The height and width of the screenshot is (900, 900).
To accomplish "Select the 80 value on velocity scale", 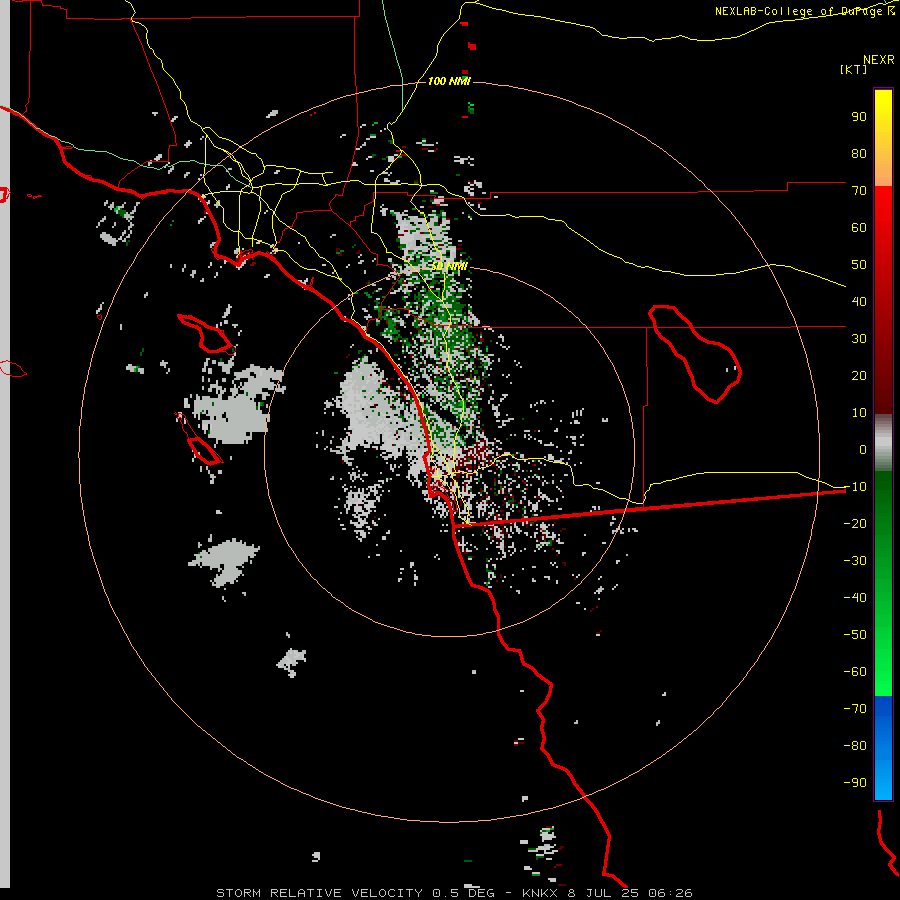I will [859, 154].
